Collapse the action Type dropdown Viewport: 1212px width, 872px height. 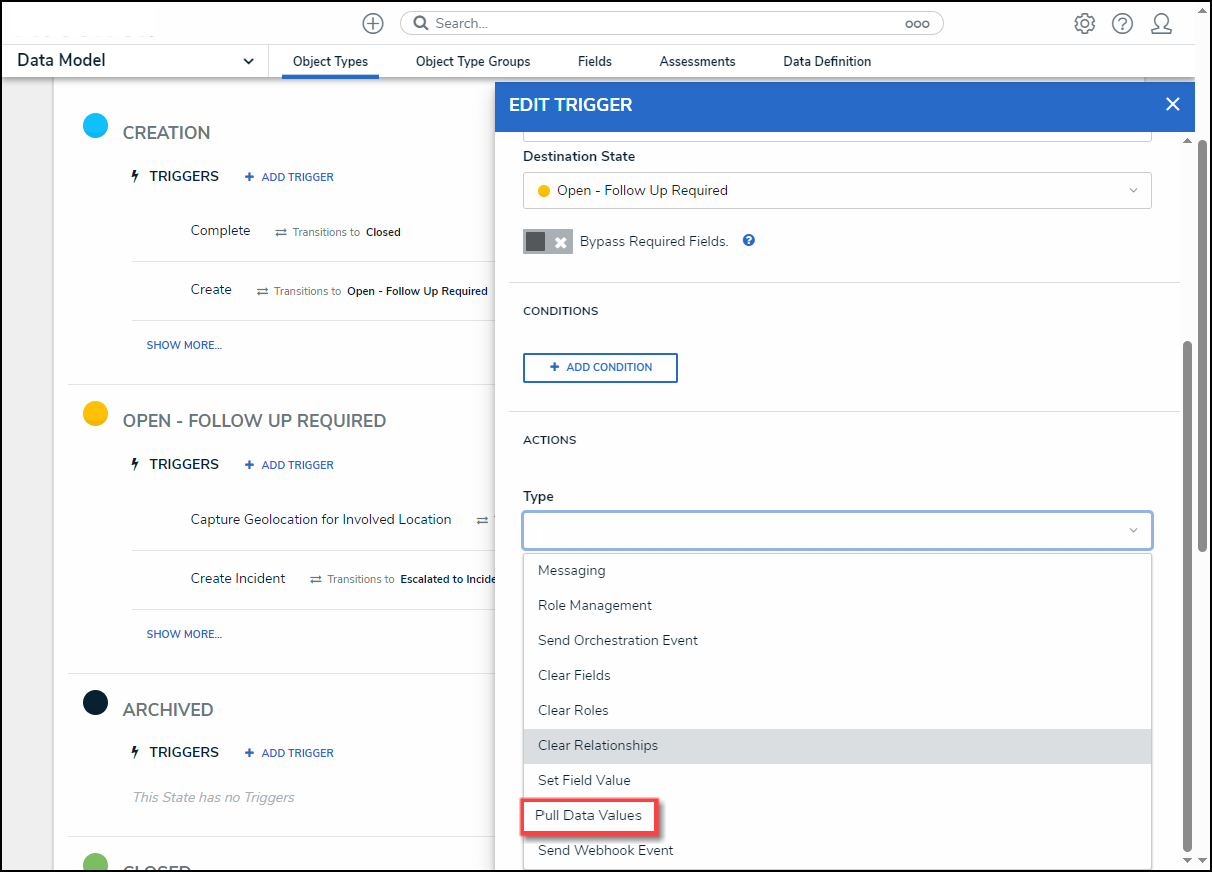pyautogui.click(x=1133, y=530)
